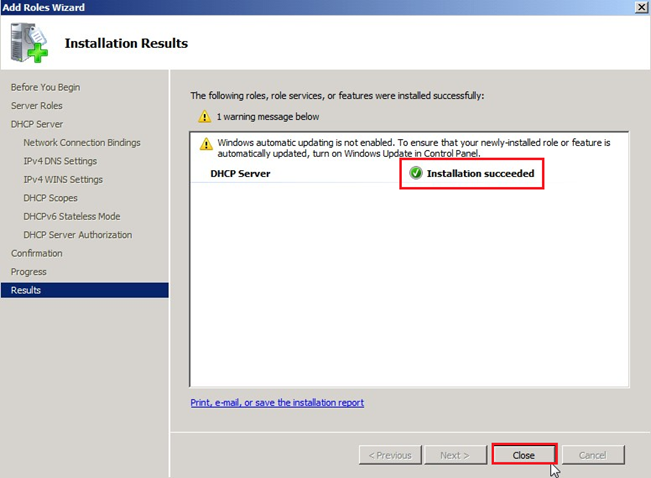Select IPv4 WINS Settings step
This screenshot has height=478, width=651.
coord(63,179)
